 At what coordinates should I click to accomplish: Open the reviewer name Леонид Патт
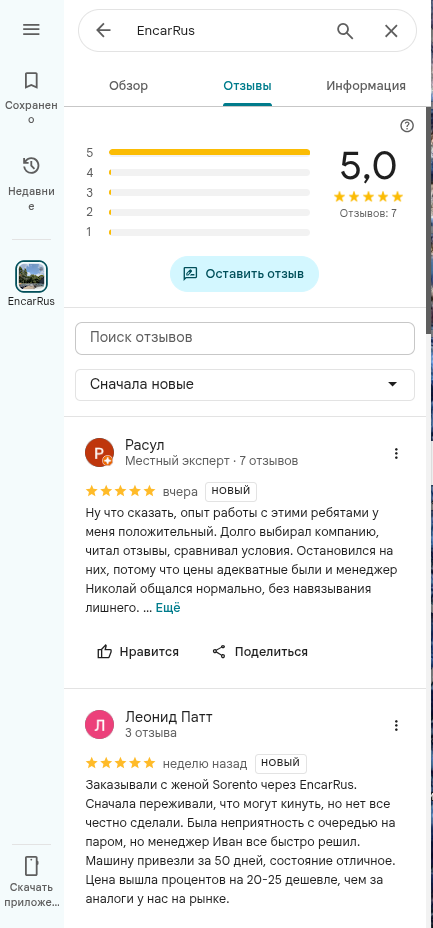pyautogui.click(x=169, y=717)
